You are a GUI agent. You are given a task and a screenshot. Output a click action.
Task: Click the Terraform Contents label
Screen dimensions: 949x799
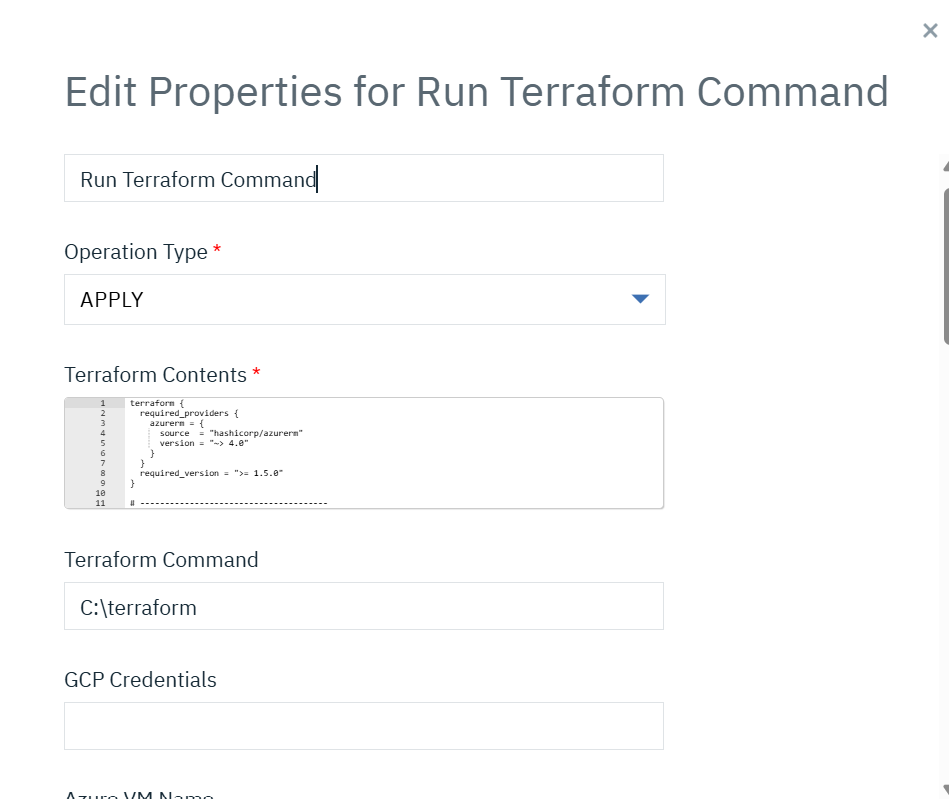pos(155,375)
